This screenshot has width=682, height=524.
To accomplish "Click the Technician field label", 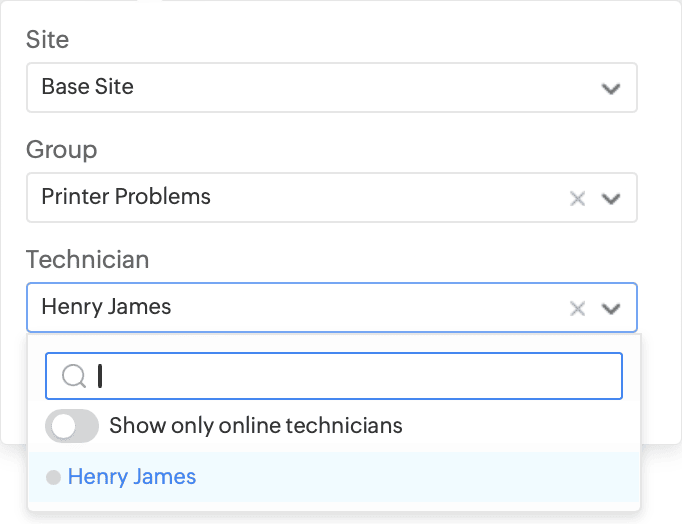I will point(88,260).
